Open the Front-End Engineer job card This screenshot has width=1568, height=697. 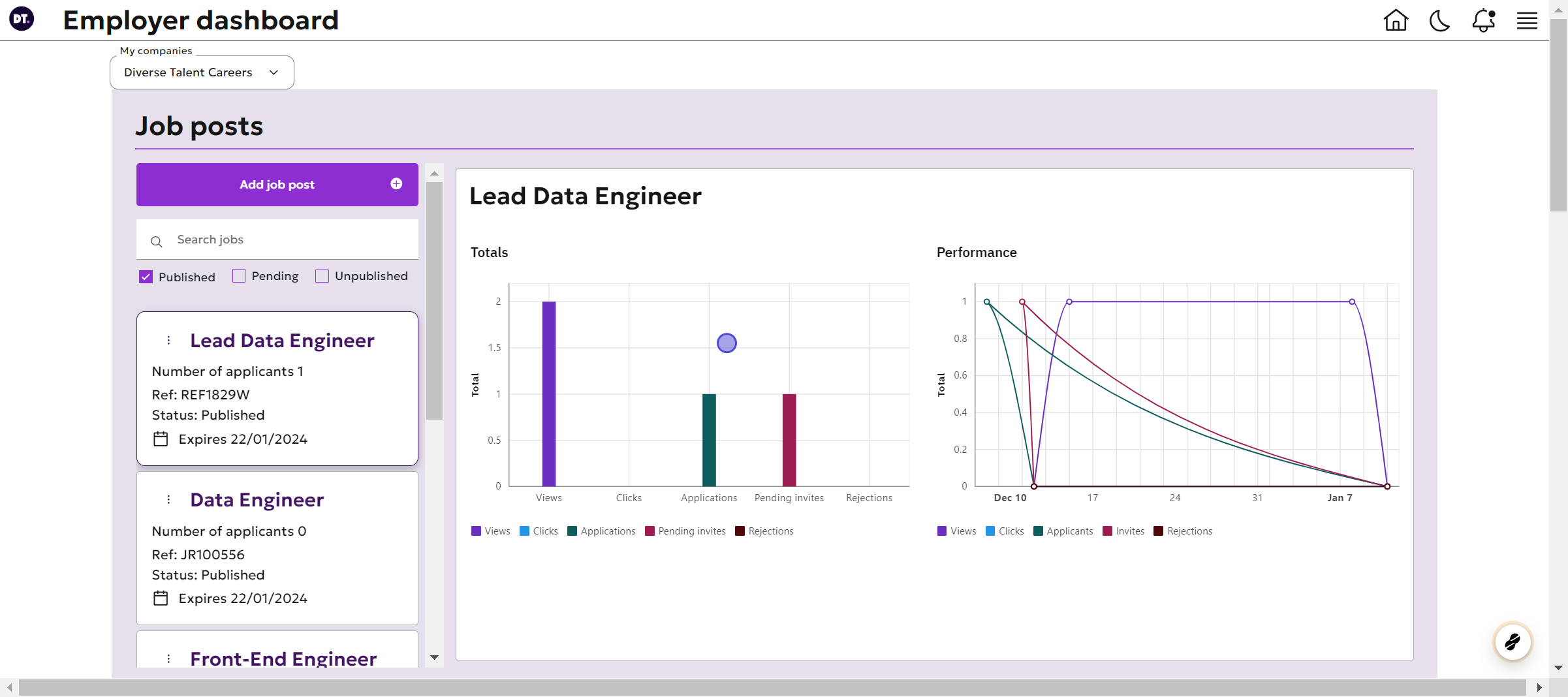tap(277, 649)
